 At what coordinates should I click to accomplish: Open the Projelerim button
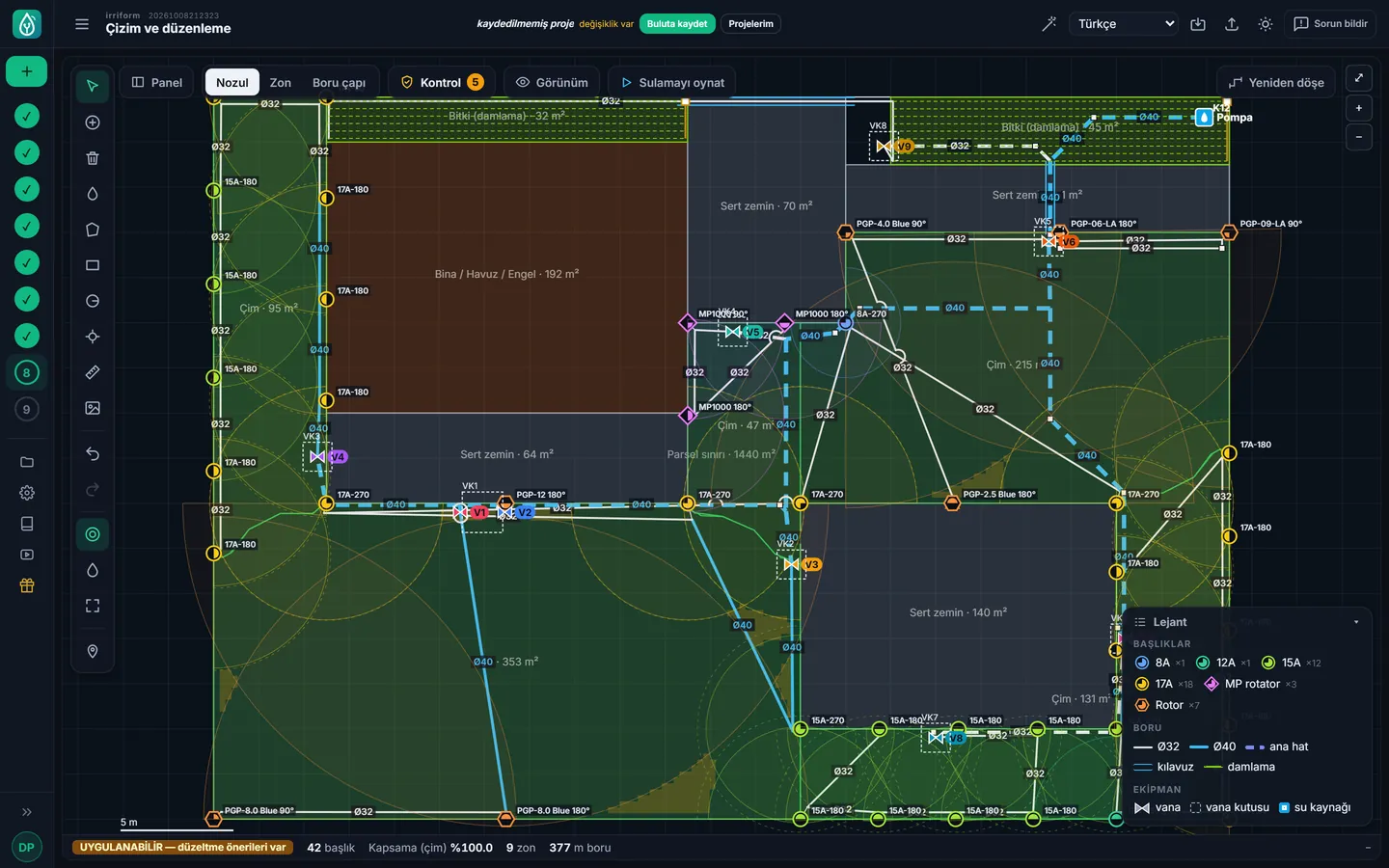[x=751, y=24]
